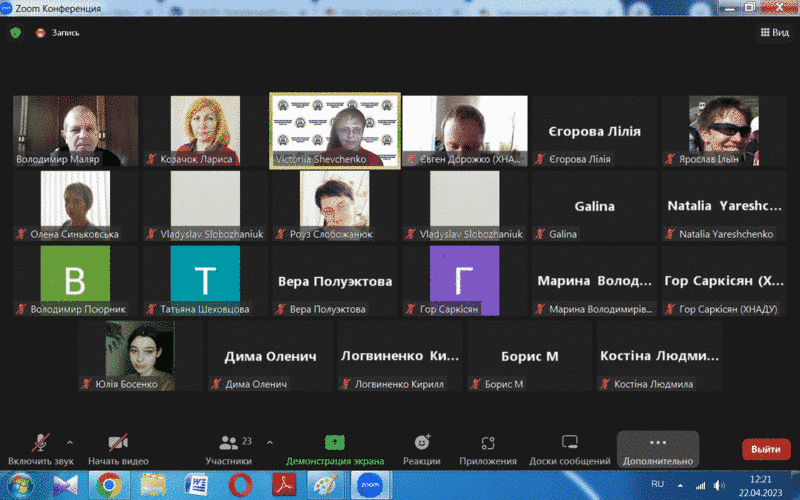Click the Запись recording indicator
800x500 pixels.
click(x=58, y=32)
